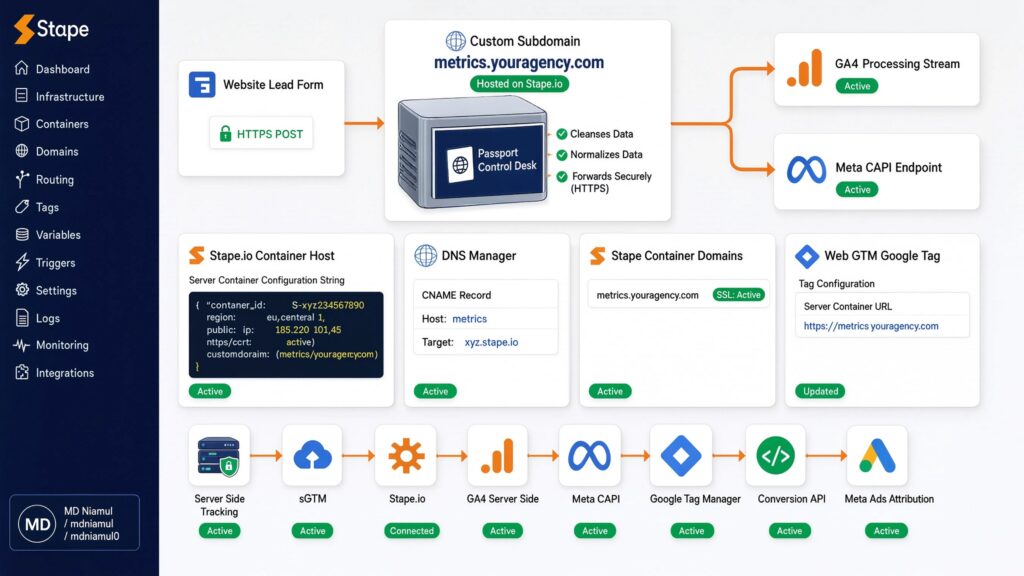Click the Passport Control Desk server image
Screen dimensions: 1024x576
tap(473, 152)
